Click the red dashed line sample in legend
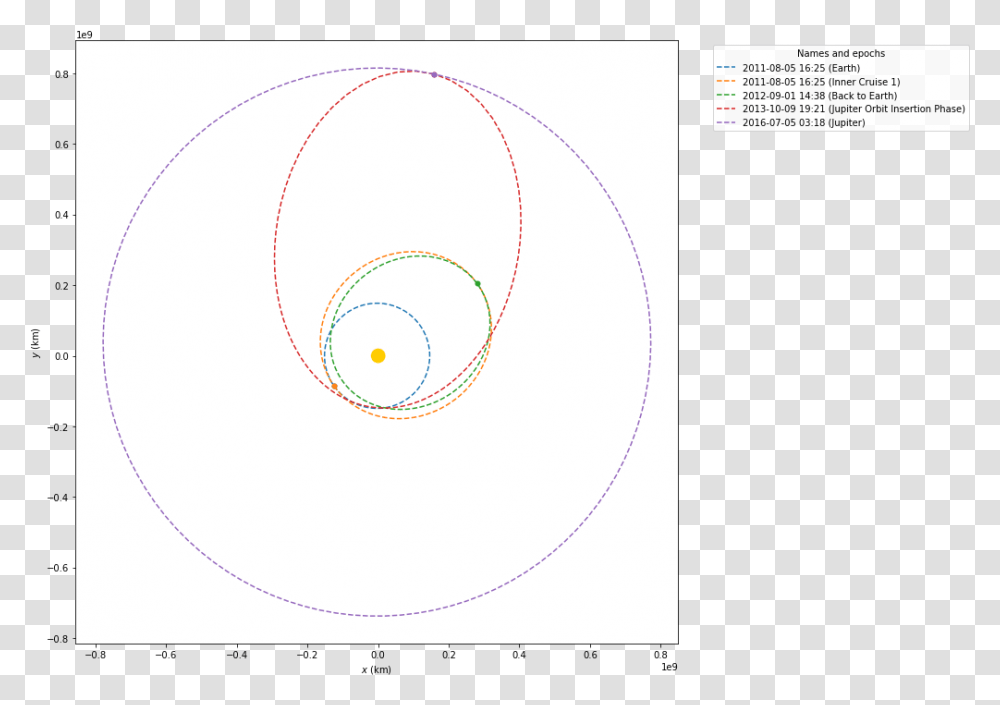 [726, 109]
